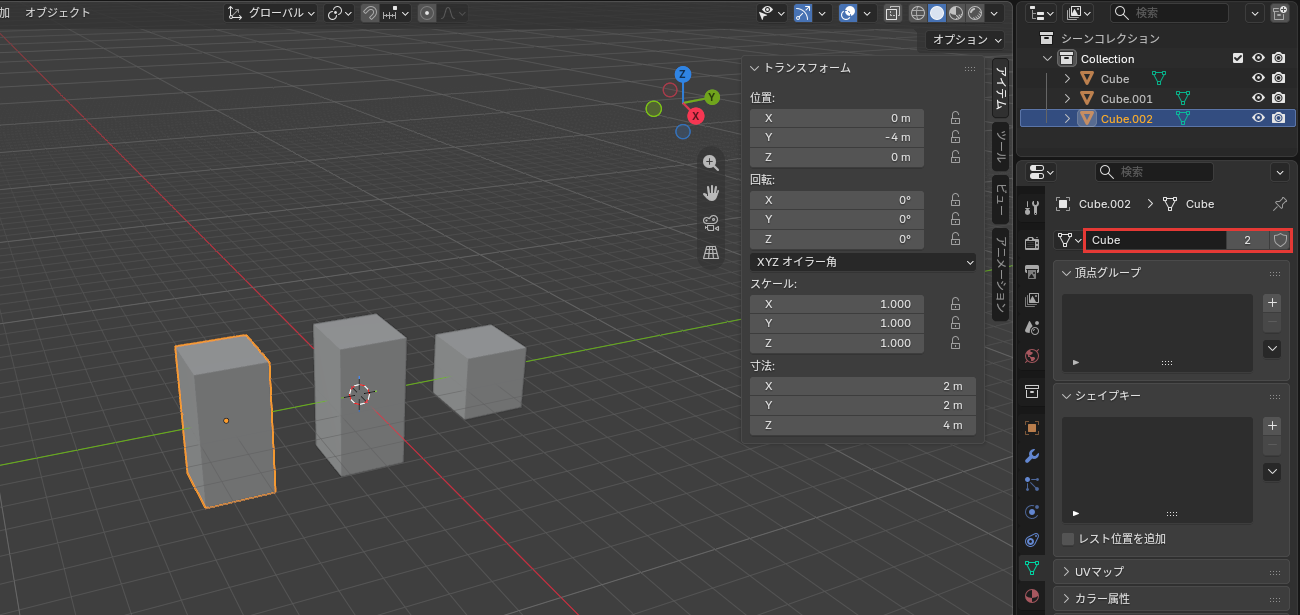Toggle camera view with the camera icon
The width and height of the screenshot is (1300, 615).
pos(711,223)
